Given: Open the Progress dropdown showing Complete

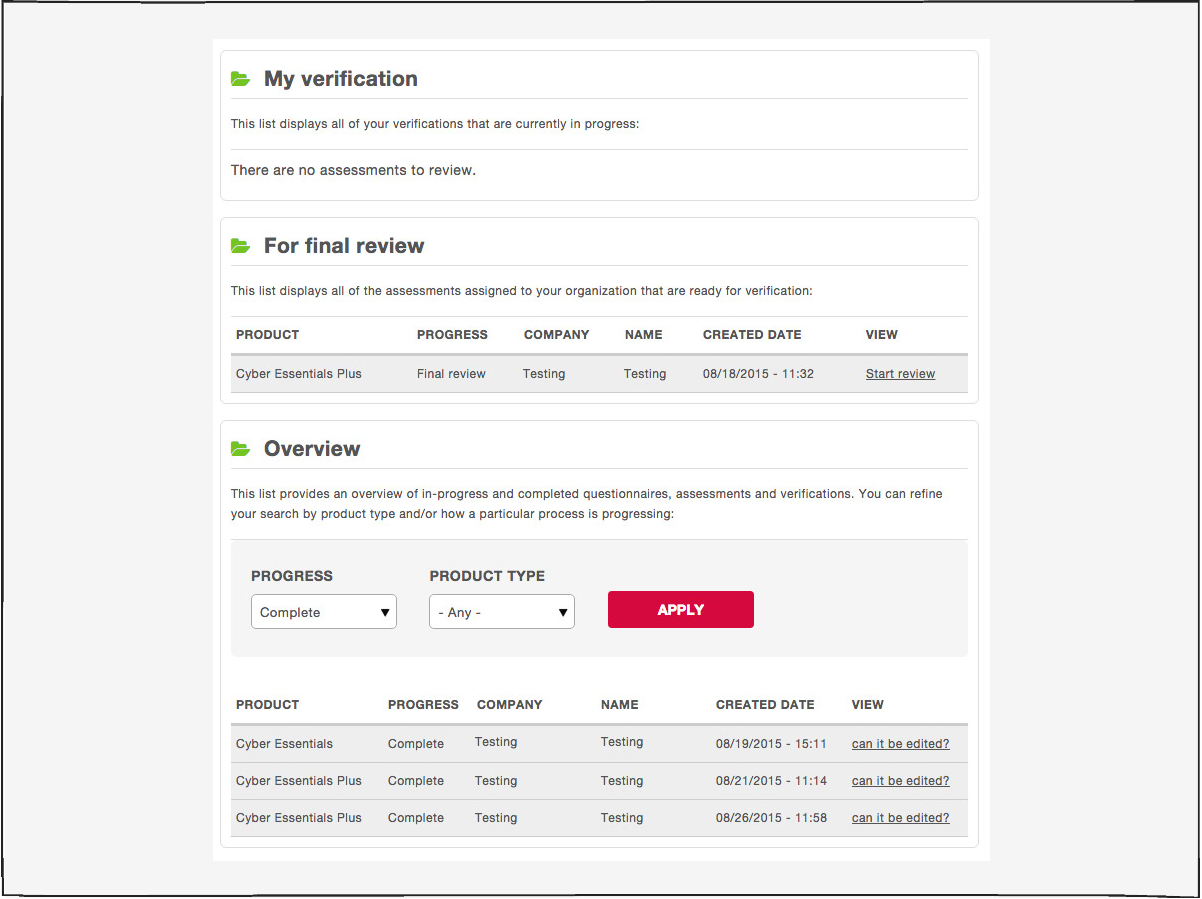Looking at the screenshot, I should (324, 612).
